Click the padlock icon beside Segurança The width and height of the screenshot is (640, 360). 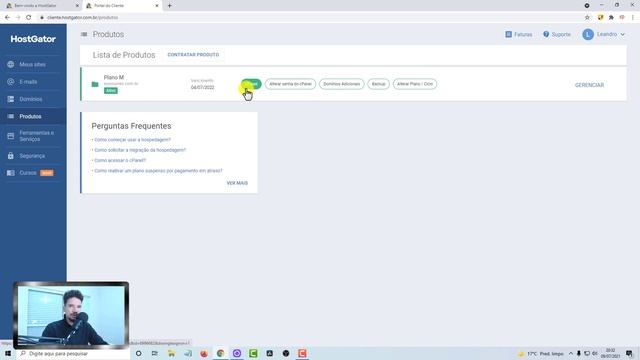[11, 156]
